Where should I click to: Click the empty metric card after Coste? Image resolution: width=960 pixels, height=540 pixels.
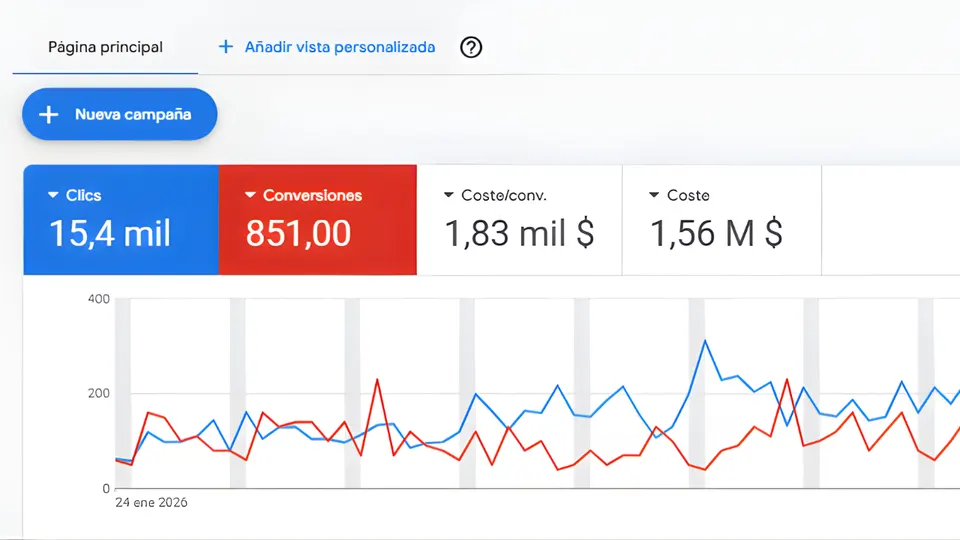[x=891, y=220]
